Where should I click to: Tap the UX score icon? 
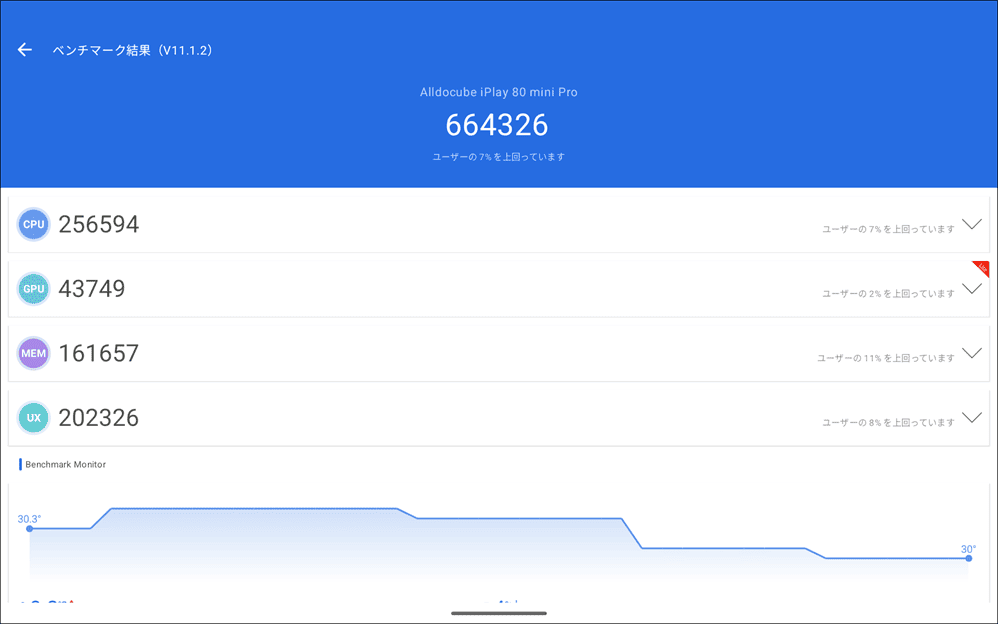(33, 418)
